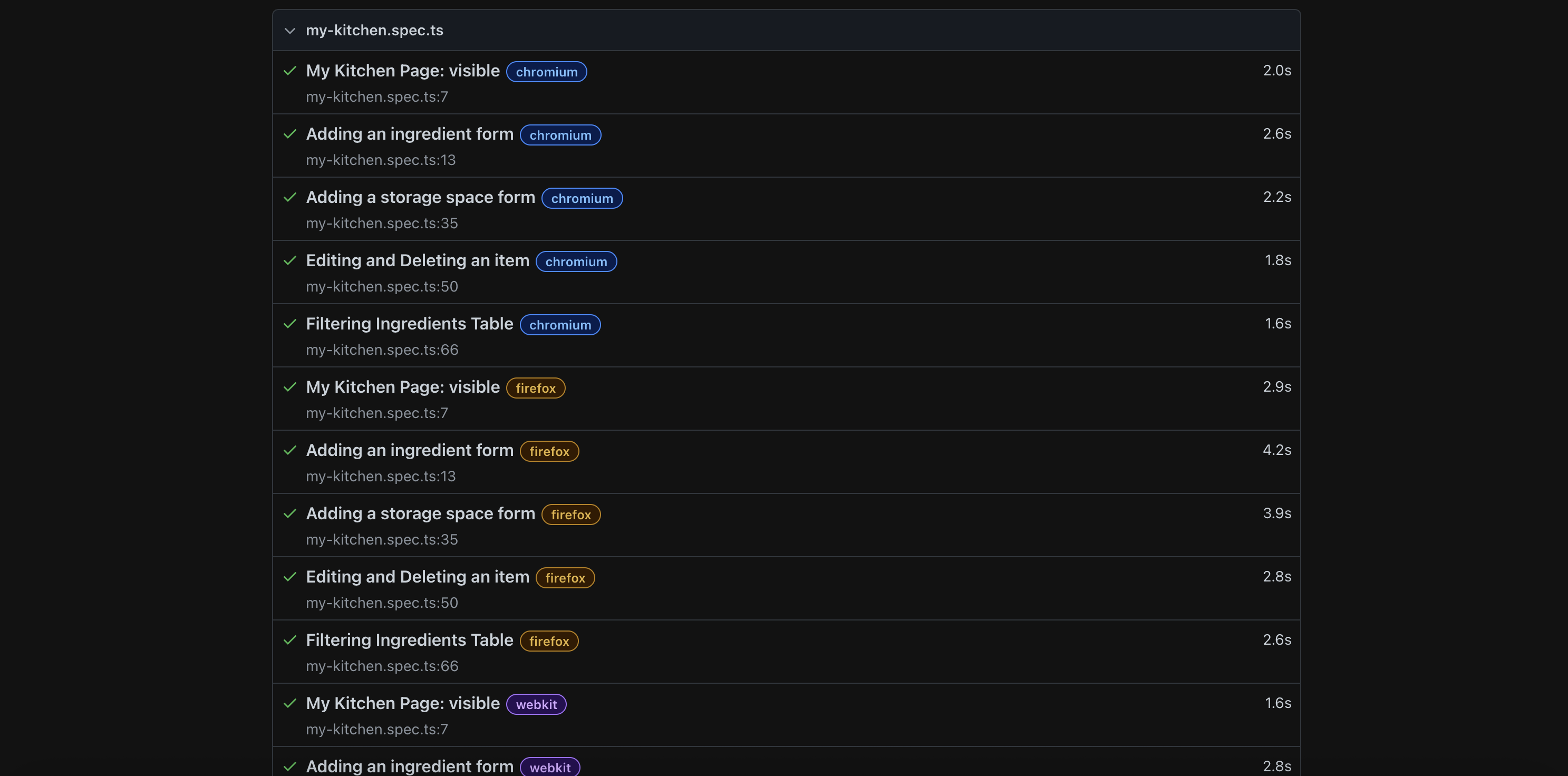Click the my-kitchen.spec.ts header title
Viewport: 1568px width, 776px height.
coord(374,31)
